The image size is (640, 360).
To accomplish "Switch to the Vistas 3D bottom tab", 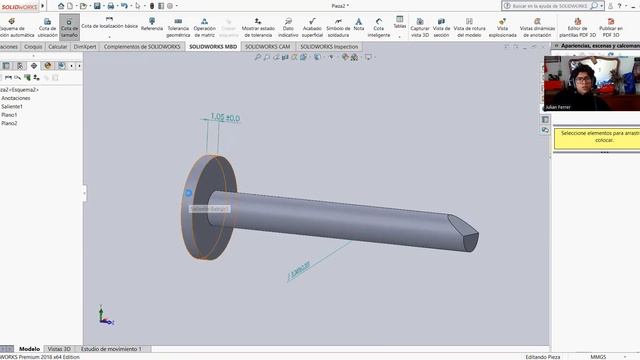I will (x=59, y=349).
